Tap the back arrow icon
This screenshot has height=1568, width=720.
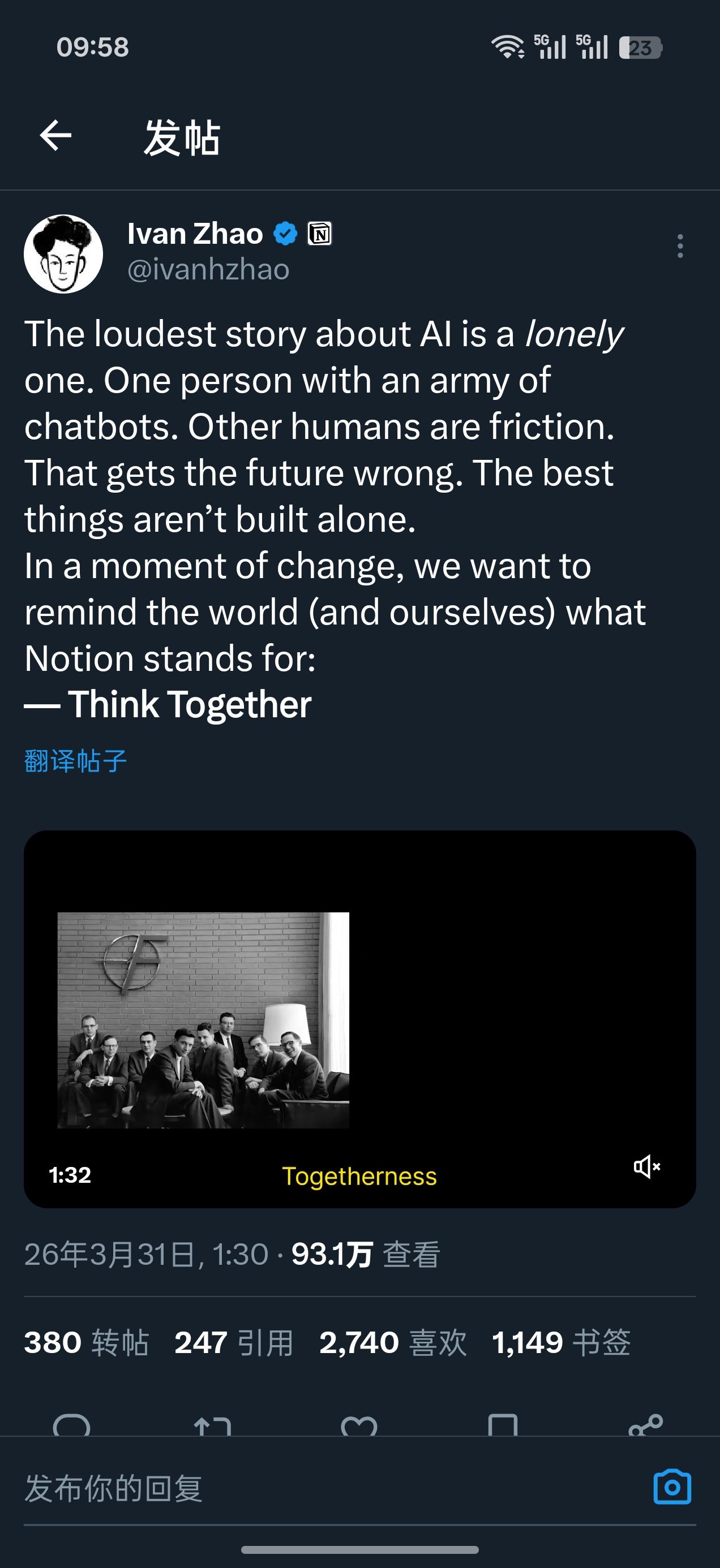(x=56, y=135)
